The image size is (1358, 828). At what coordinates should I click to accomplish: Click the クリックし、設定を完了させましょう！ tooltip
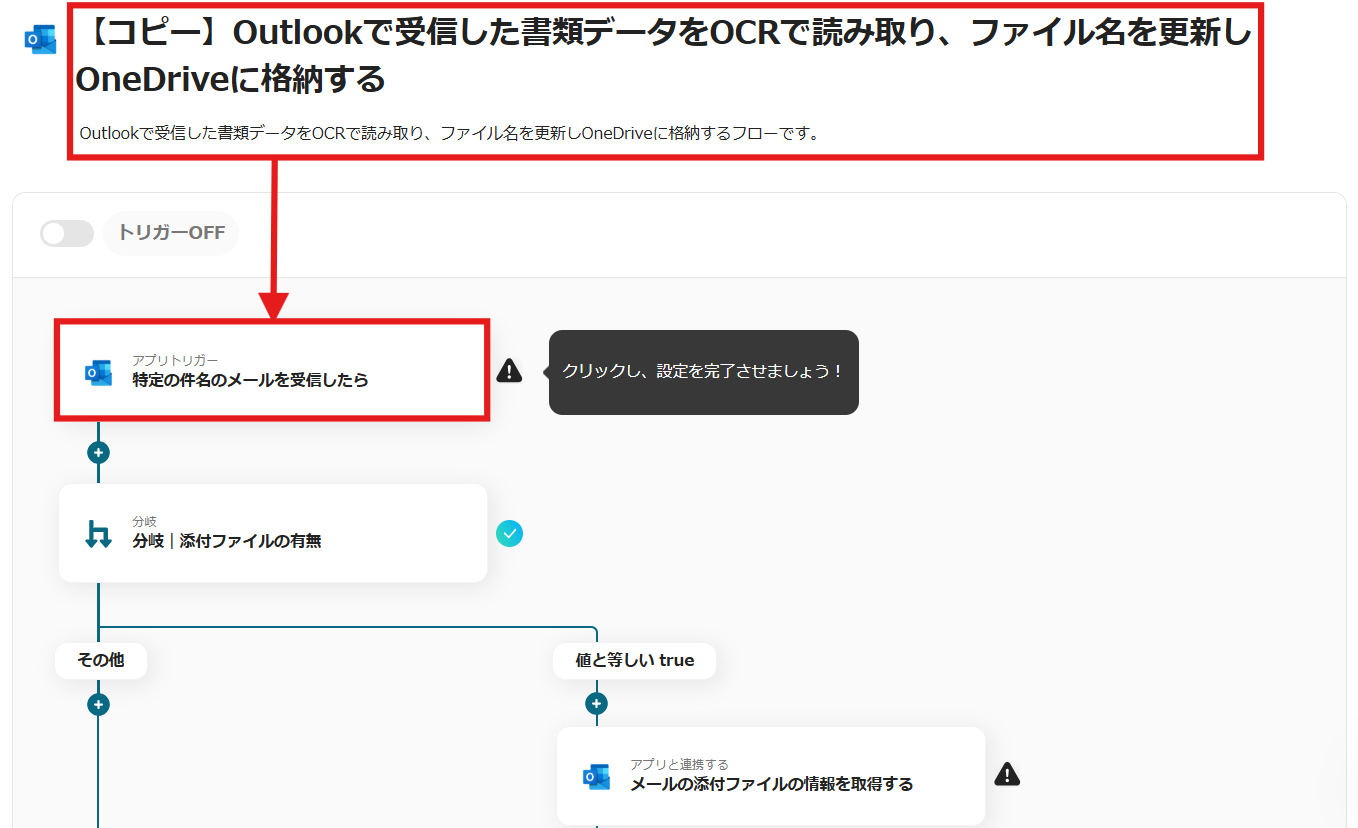[704, 372]
